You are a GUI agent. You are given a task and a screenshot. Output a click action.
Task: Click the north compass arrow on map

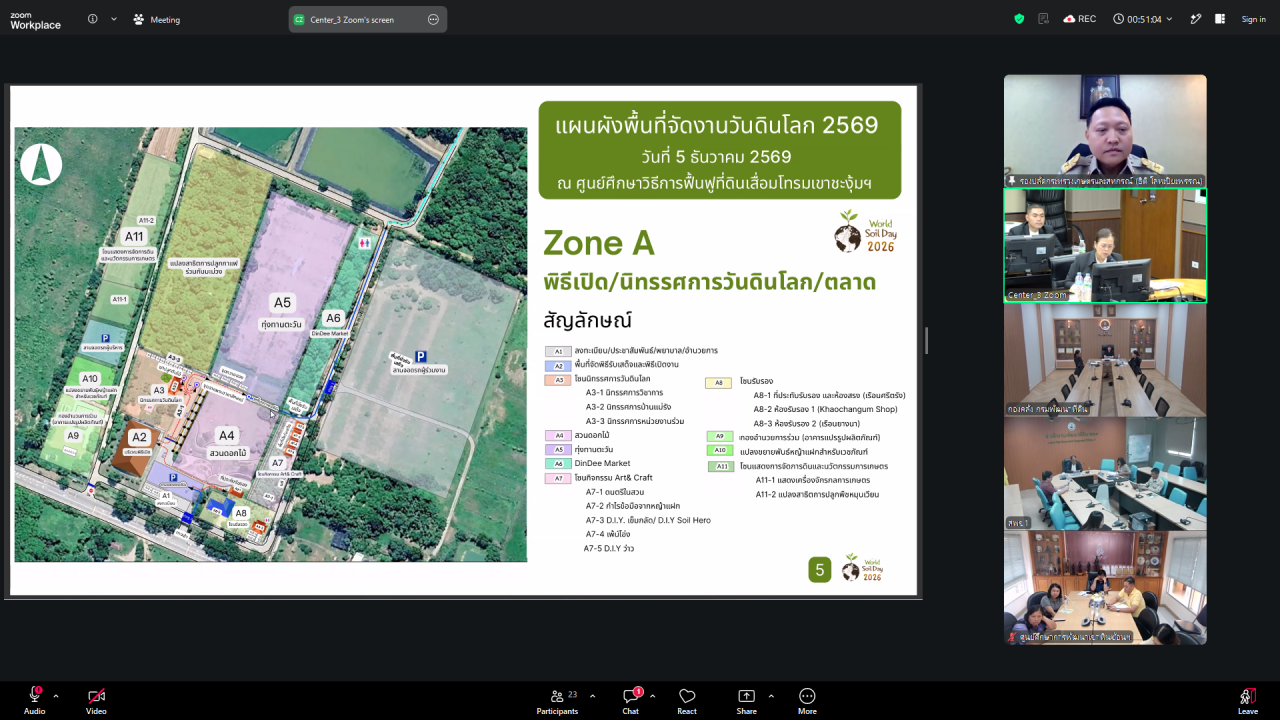[x=41, y=164]
